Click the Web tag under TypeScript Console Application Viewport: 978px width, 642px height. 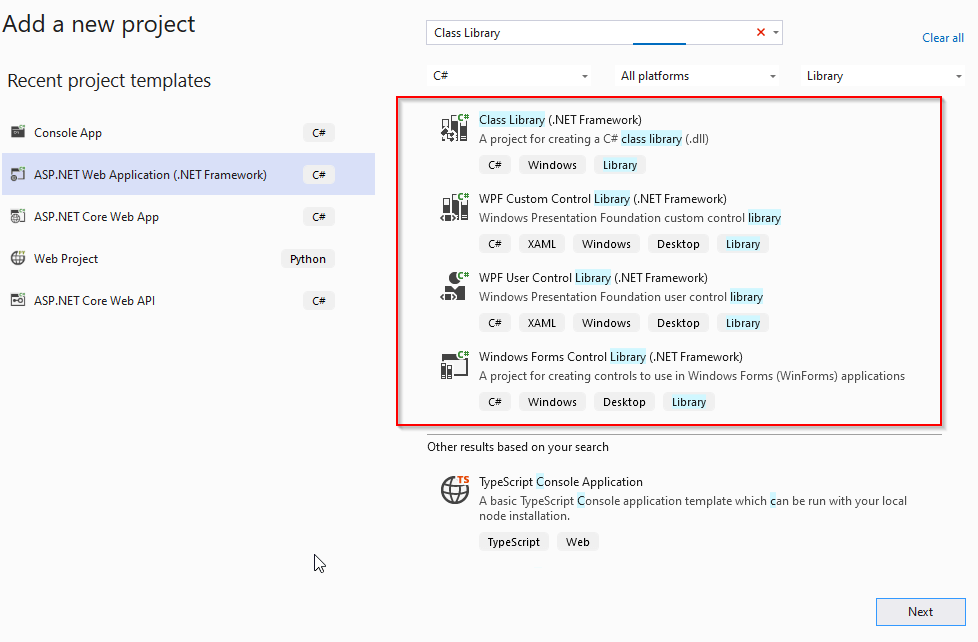[578, 542]
